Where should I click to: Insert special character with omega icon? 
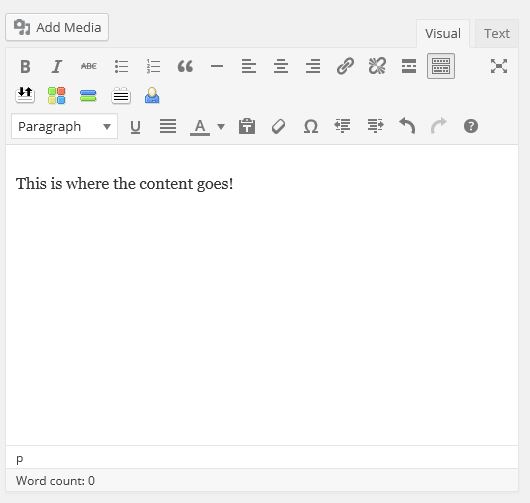pos(311,127)
